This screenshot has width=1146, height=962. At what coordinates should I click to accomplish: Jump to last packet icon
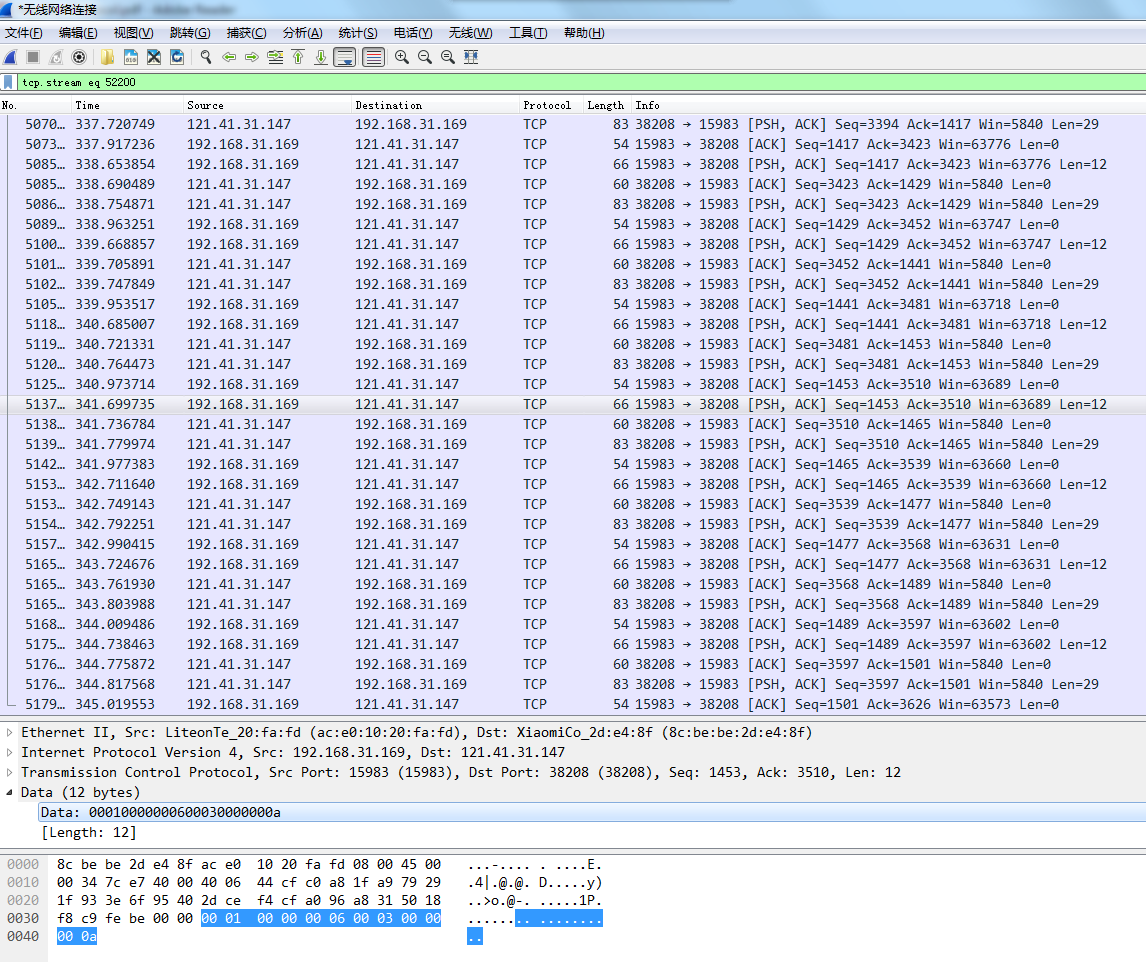click(x=321, y=57)
